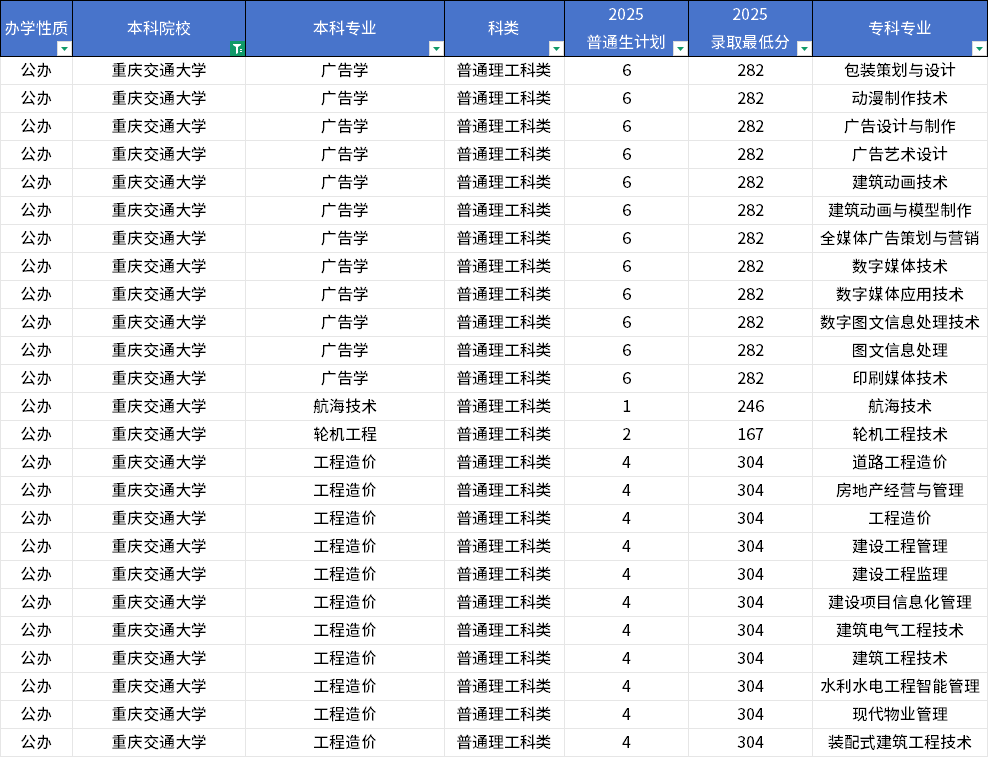Select the 本科专业 header cell

click(344, 28)
